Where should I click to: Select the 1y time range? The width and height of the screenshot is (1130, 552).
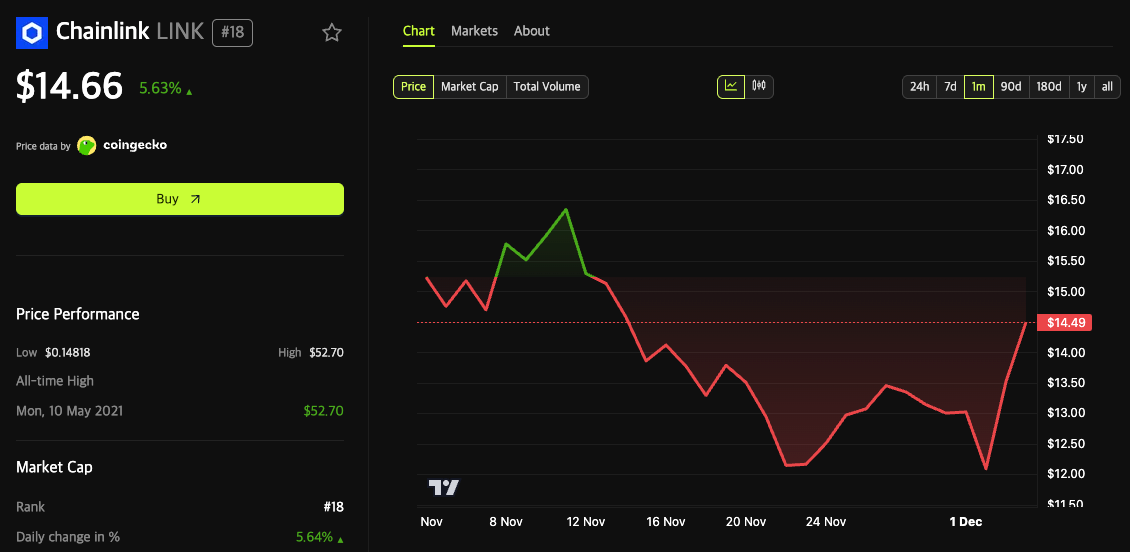1081,87
